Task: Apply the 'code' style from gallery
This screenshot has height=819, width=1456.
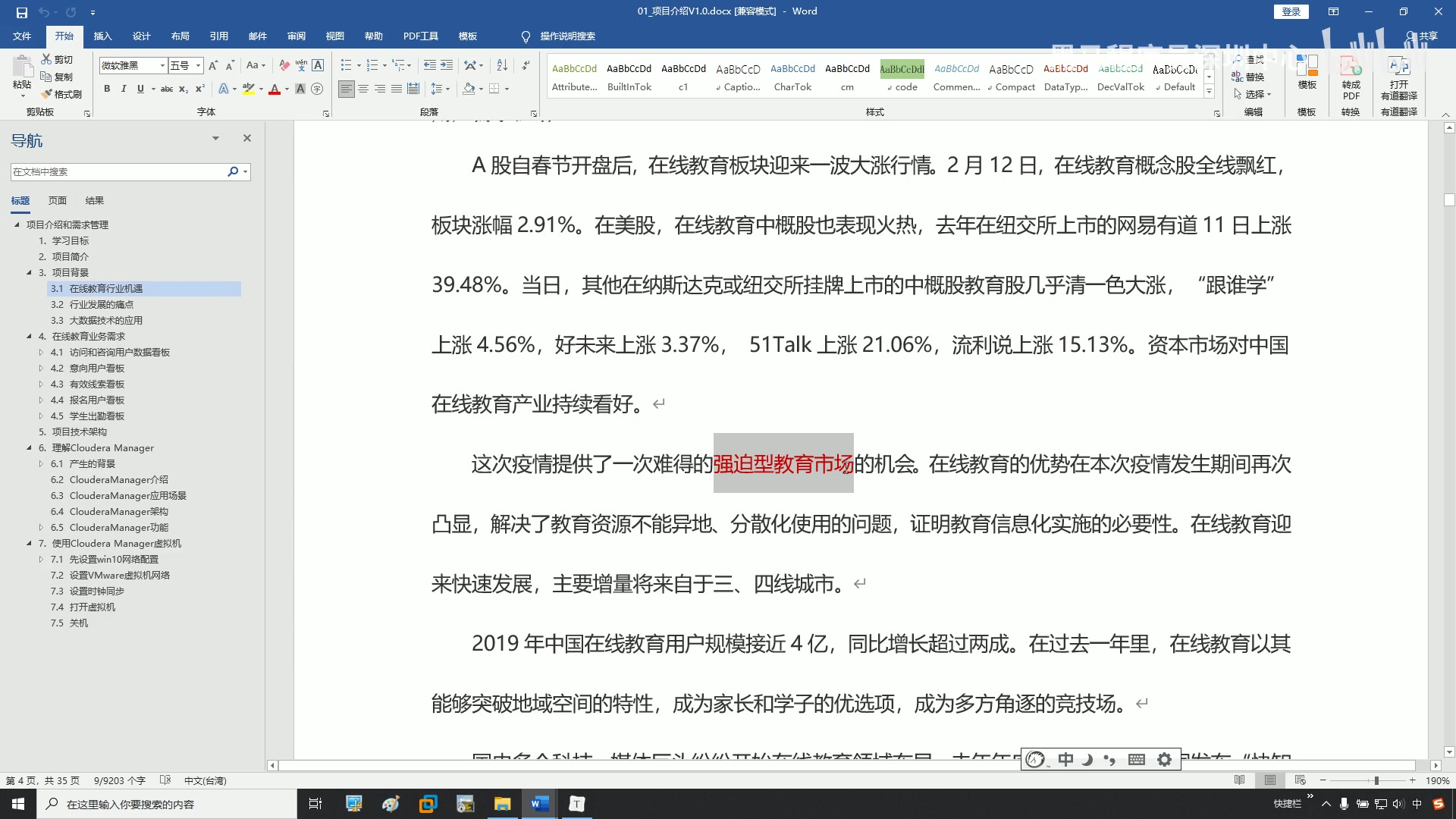Action: [x=902, y=77]
